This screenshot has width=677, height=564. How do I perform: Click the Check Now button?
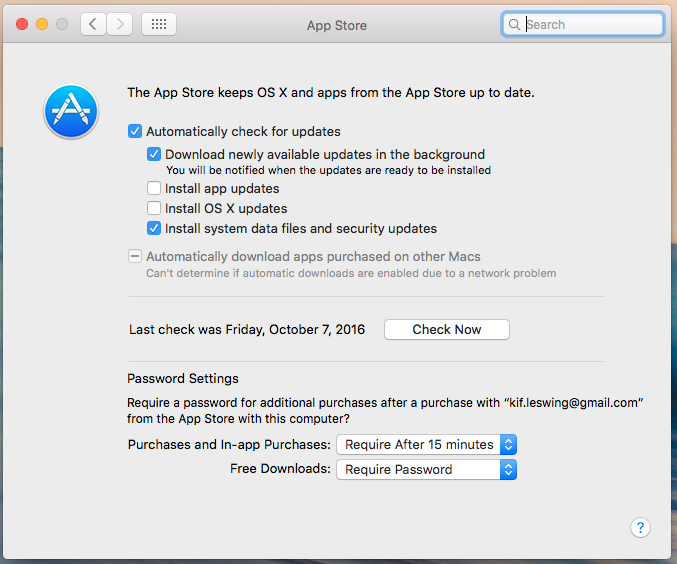[x=447, y=330]
